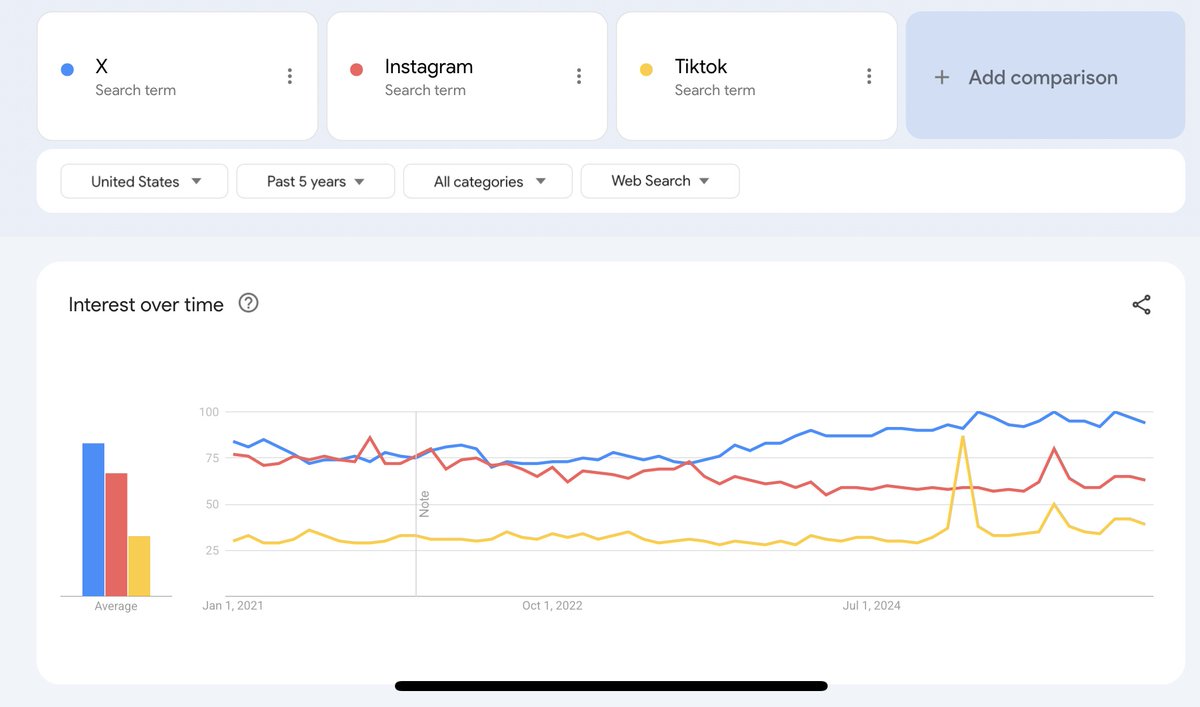
Task: Open the All categories dropdown
Action: coord(488,181)
